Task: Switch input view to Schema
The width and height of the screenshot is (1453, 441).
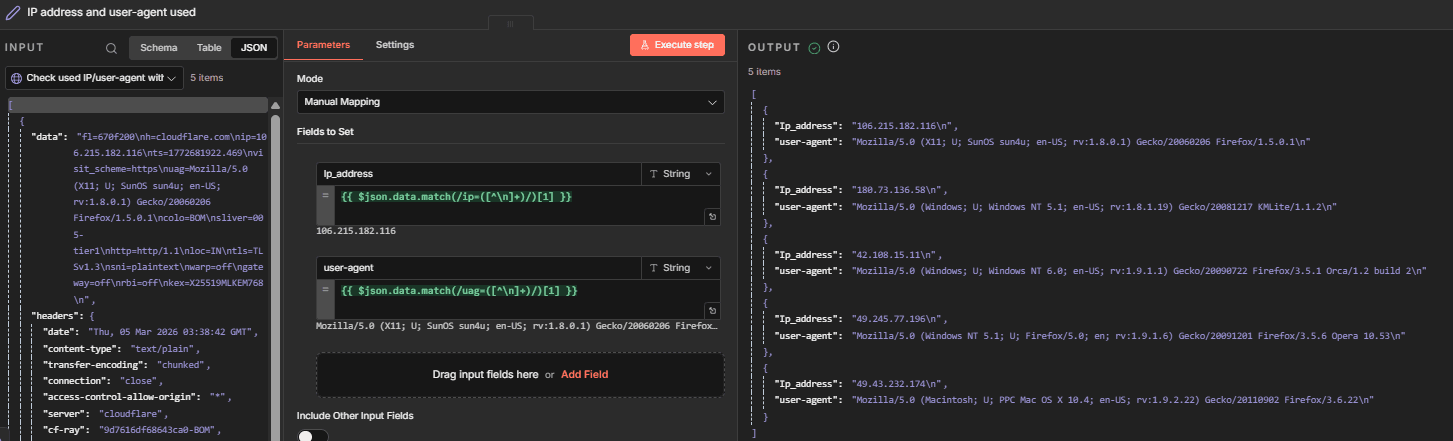Action: (x=159, y=48)
